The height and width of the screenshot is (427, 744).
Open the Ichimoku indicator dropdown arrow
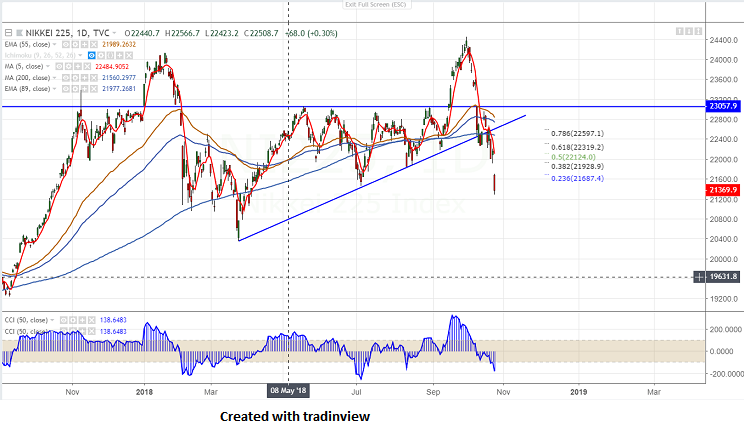coord(80,56)
